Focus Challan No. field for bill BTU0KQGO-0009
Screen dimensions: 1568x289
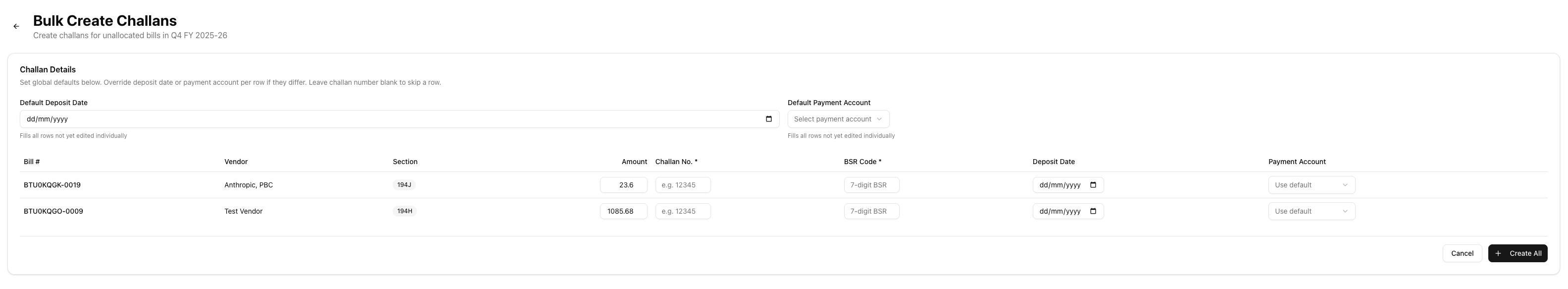tap(682, 211)
